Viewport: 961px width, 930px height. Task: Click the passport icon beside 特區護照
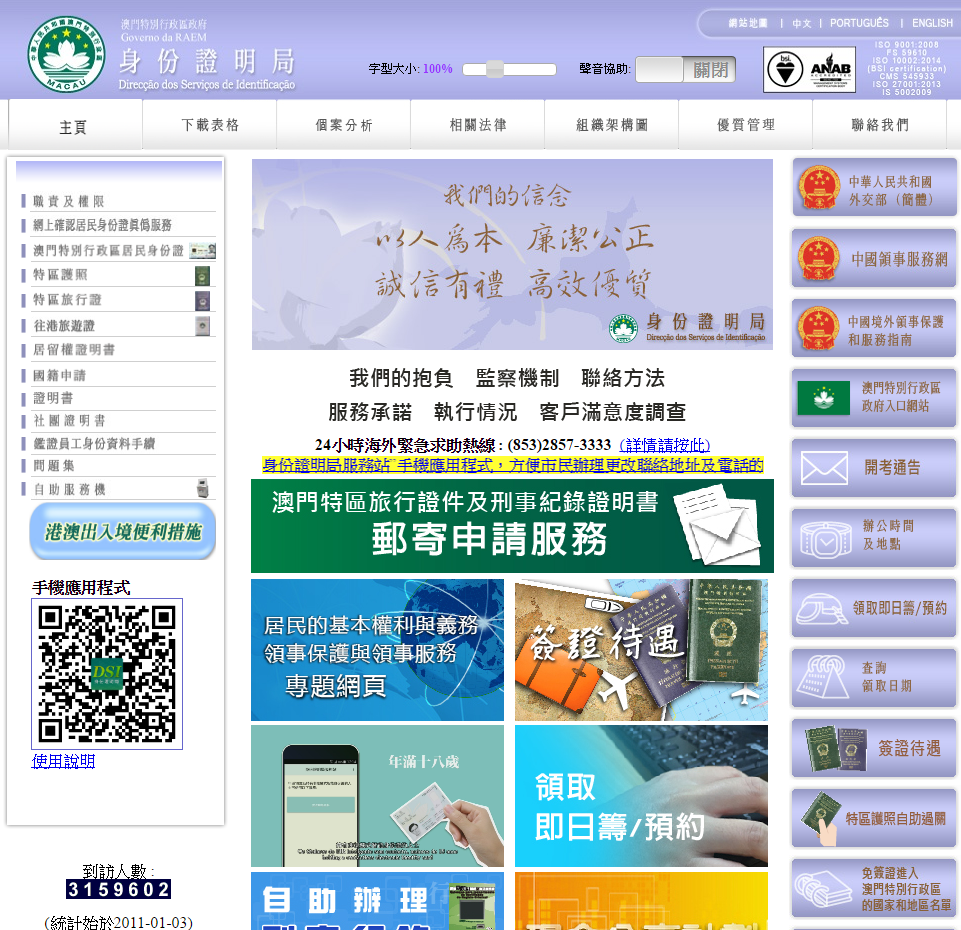[x=202, y=276]
